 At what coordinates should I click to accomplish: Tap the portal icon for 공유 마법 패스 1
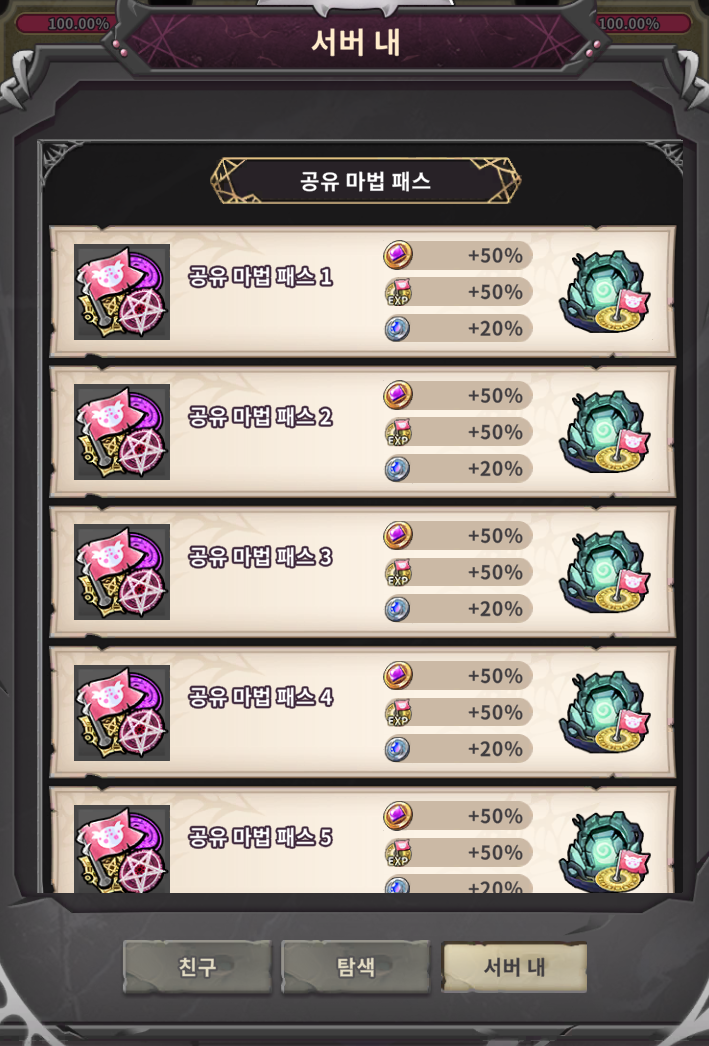click(x=605, y=292)
